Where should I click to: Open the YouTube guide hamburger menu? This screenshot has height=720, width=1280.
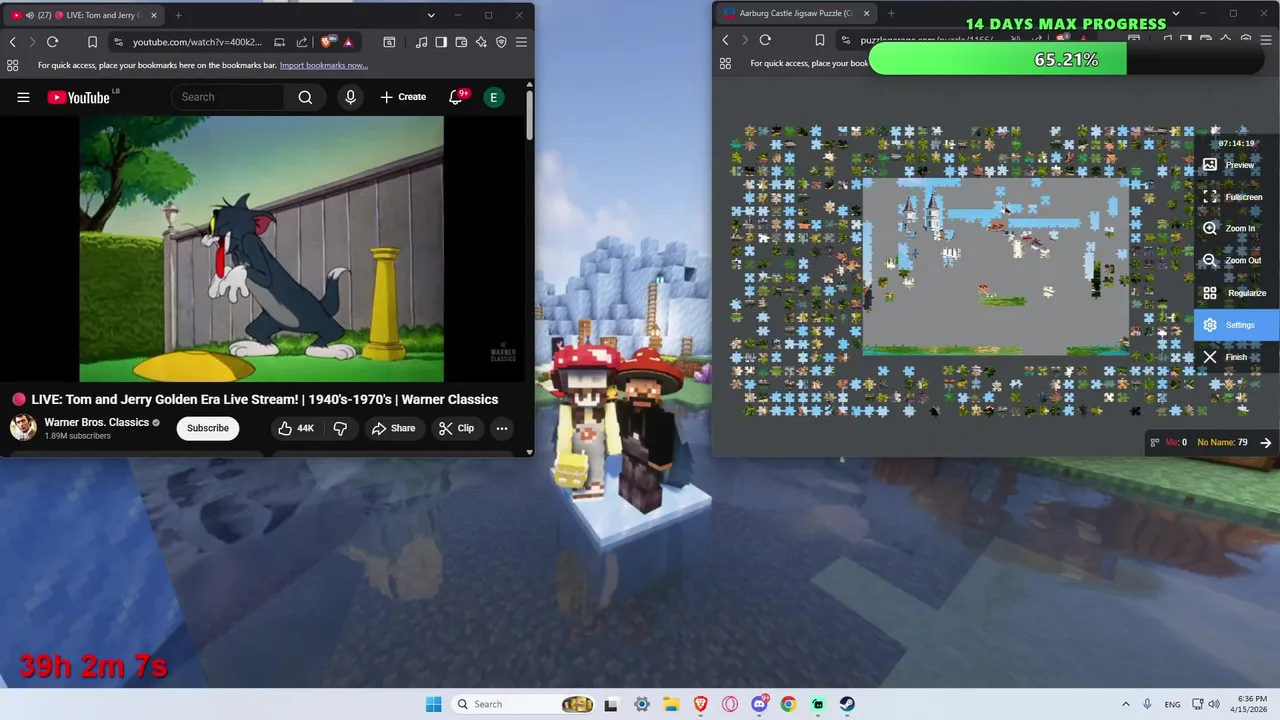point(23,97)
